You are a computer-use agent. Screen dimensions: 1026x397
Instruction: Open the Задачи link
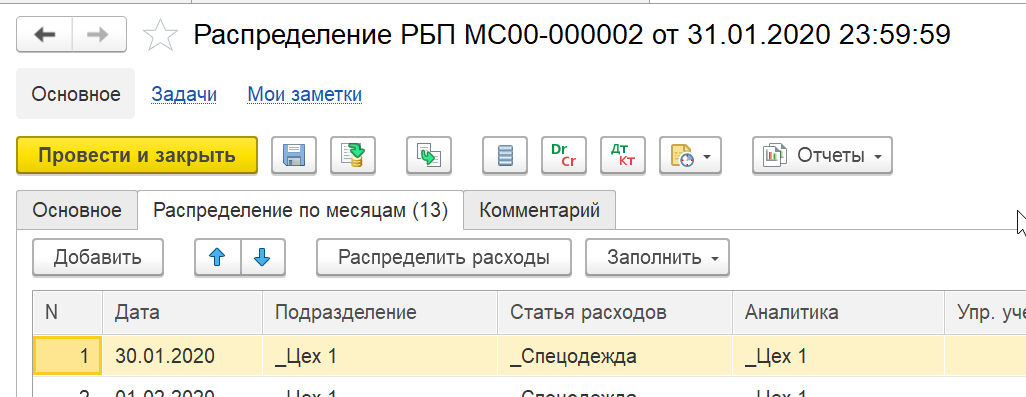[184, 94]
